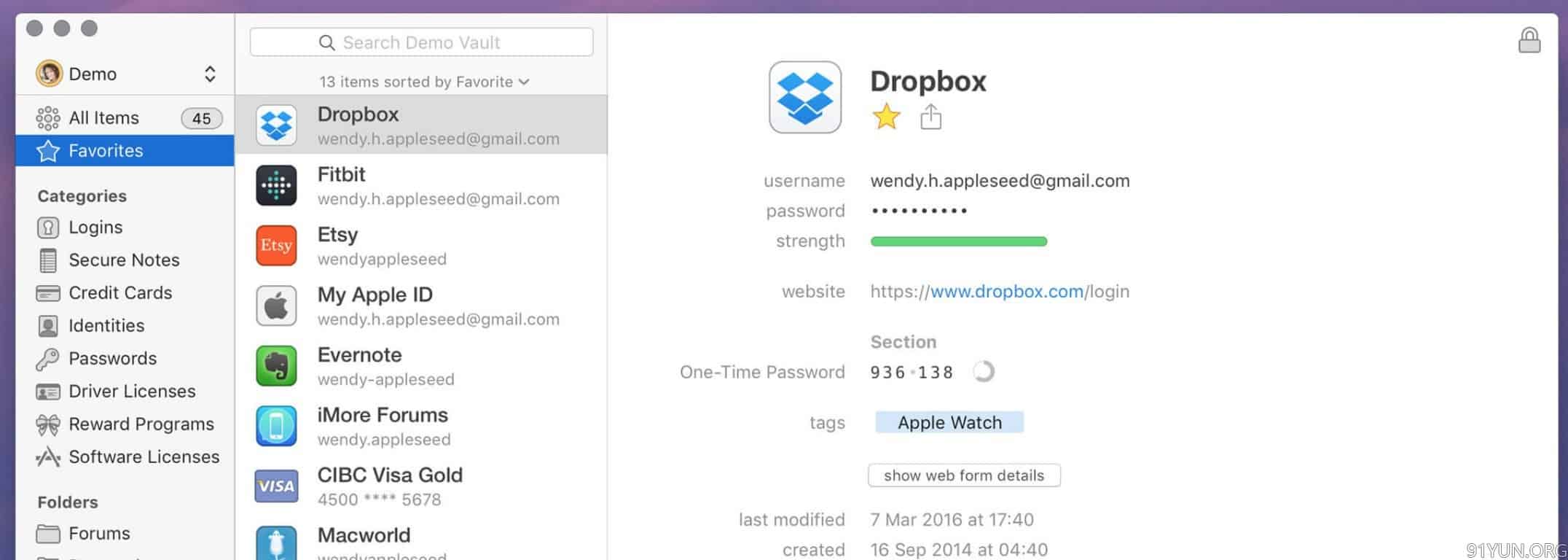Image resolution: width=1568 pixels, height=560 pixels.
Task: Open the Secure Notes category
Action: tap(125, 260)
